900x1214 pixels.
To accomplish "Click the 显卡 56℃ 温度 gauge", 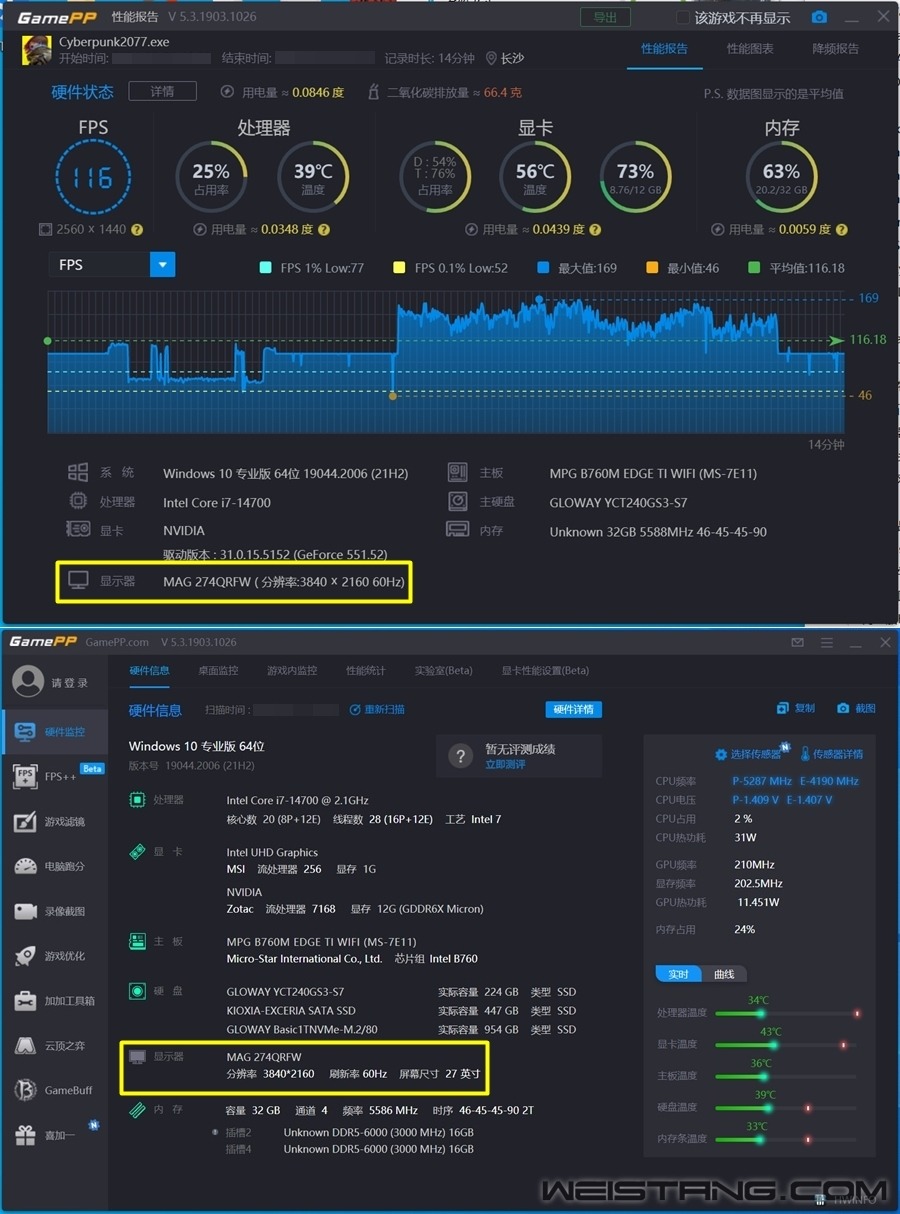I will [535, 178].
